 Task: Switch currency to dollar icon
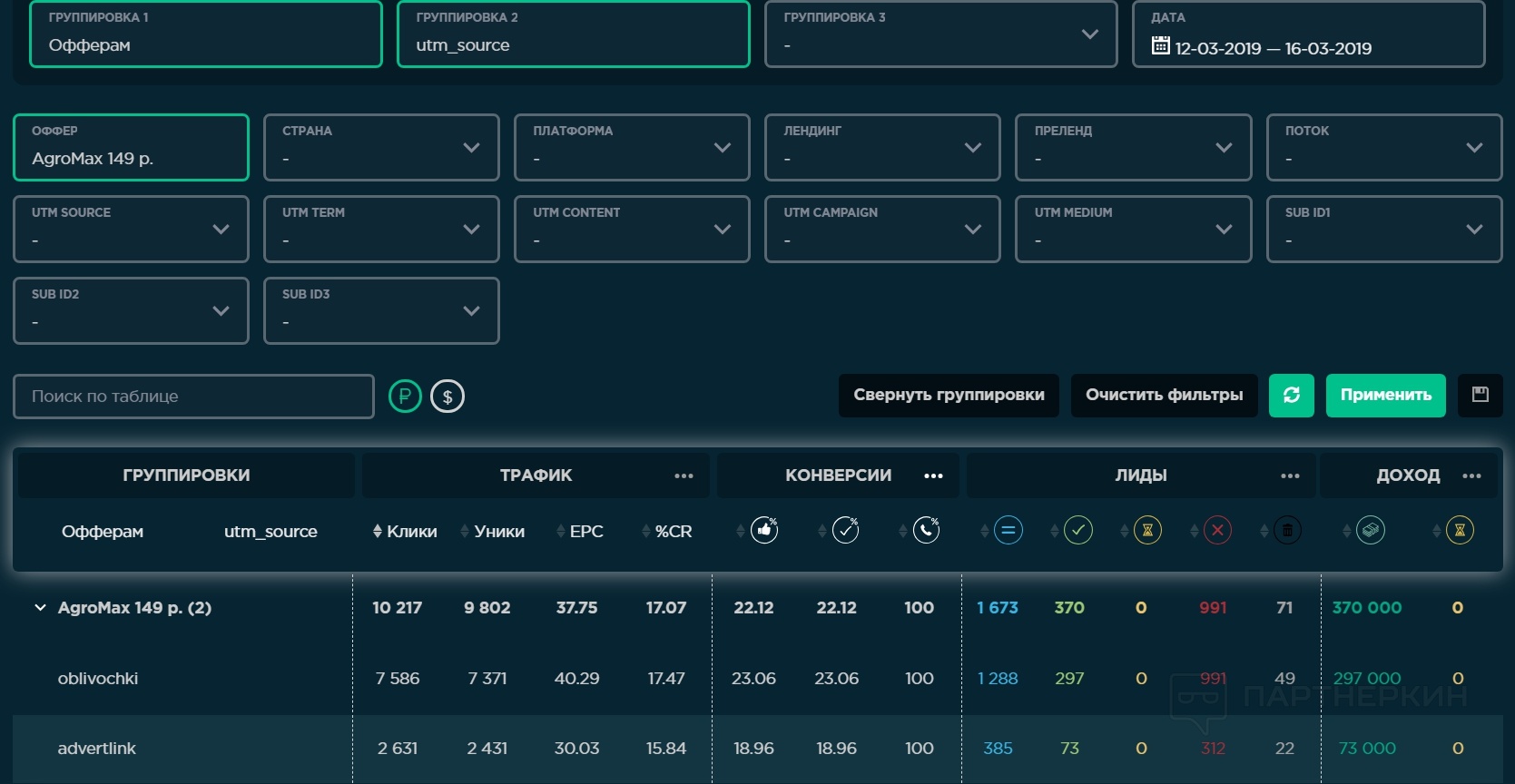448,397
